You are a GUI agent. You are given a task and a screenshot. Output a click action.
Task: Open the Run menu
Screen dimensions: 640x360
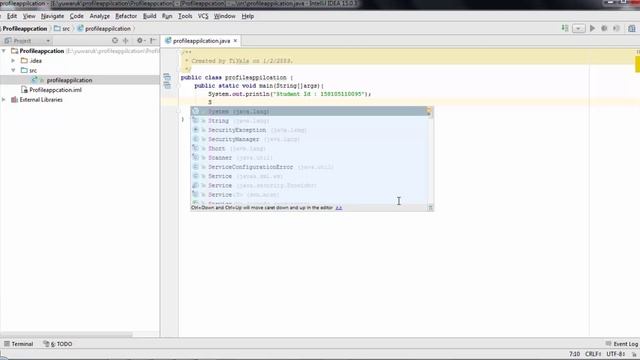click(167, 16)
